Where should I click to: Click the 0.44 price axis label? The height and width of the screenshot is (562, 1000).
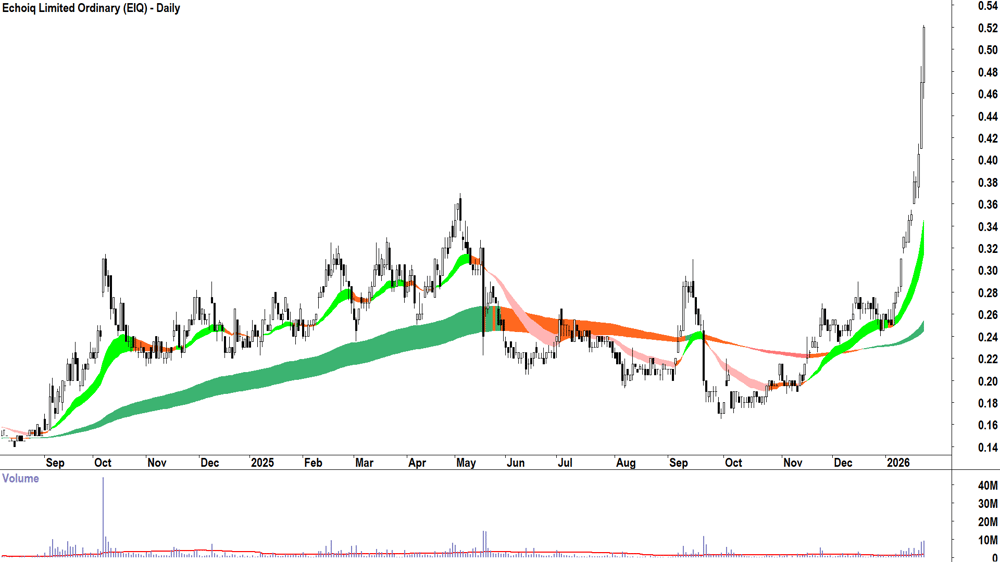coord(987,116)
